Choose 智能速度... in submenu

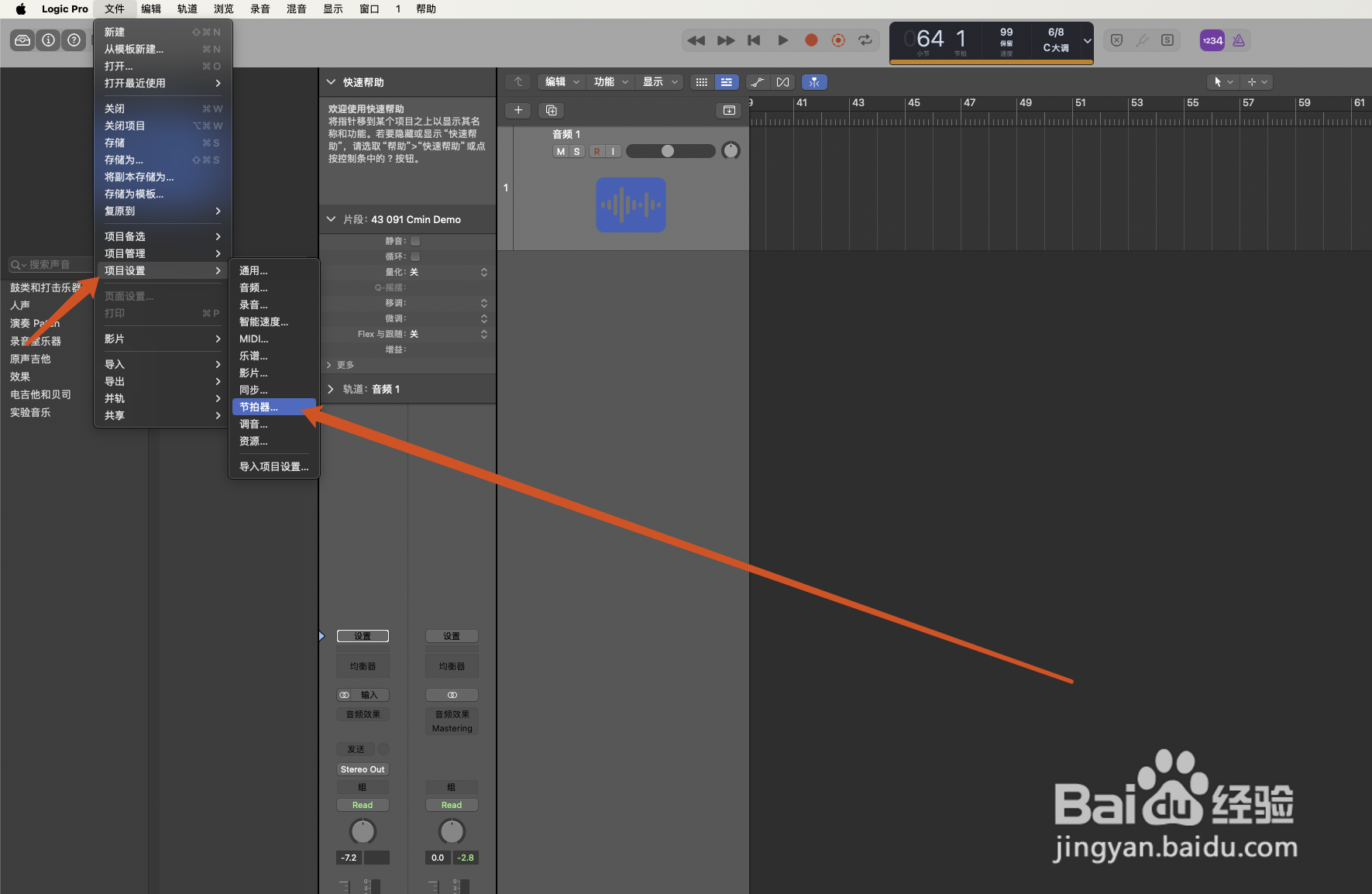(274, 321)
